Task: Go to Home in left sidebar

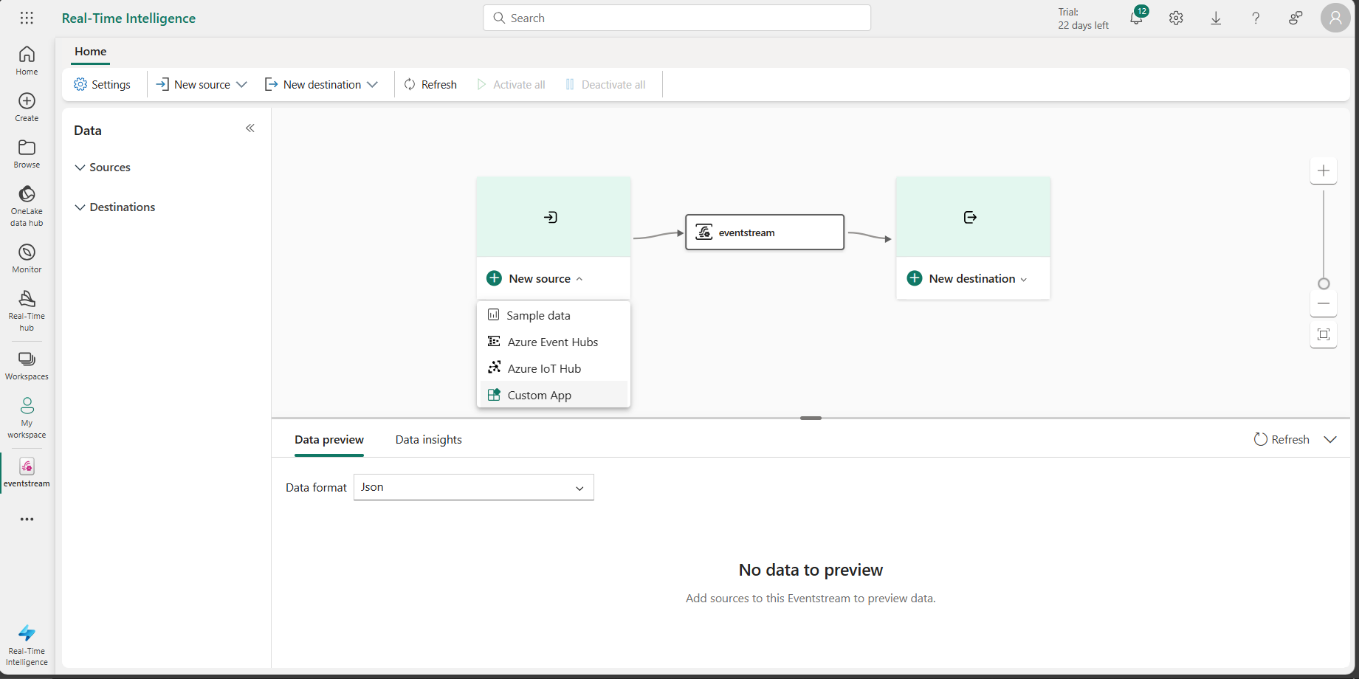Action: [x=27, y=61]
